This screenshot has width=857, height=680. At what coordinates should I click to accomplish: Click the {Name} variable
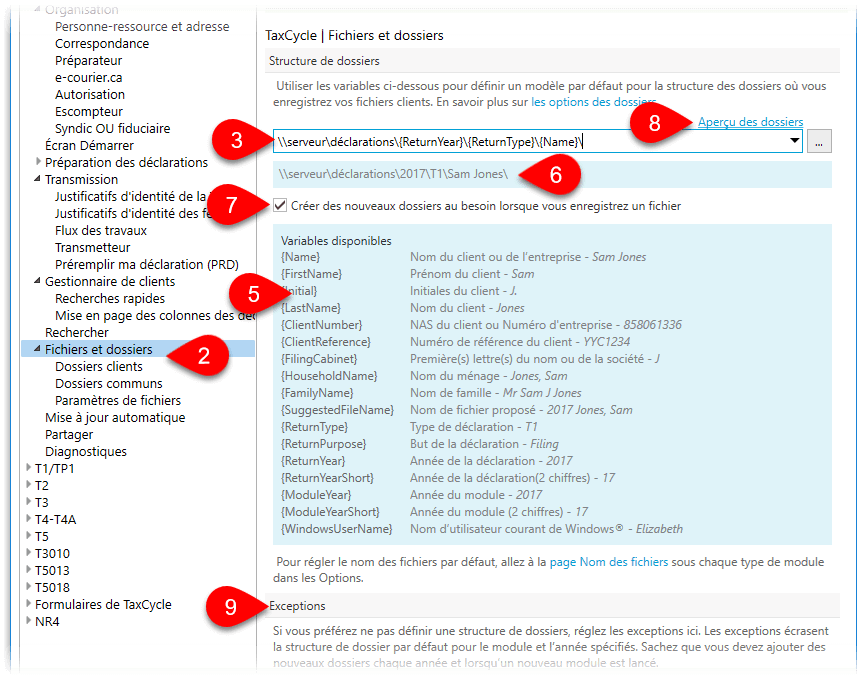click(x=300, y=257)
